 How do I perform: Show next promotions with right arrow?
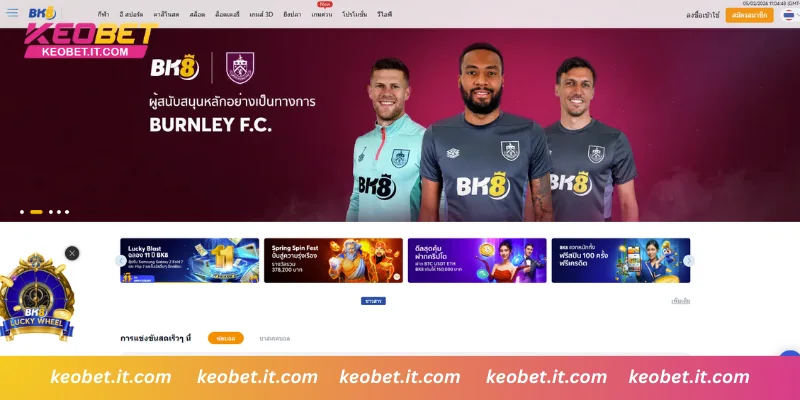689,261
